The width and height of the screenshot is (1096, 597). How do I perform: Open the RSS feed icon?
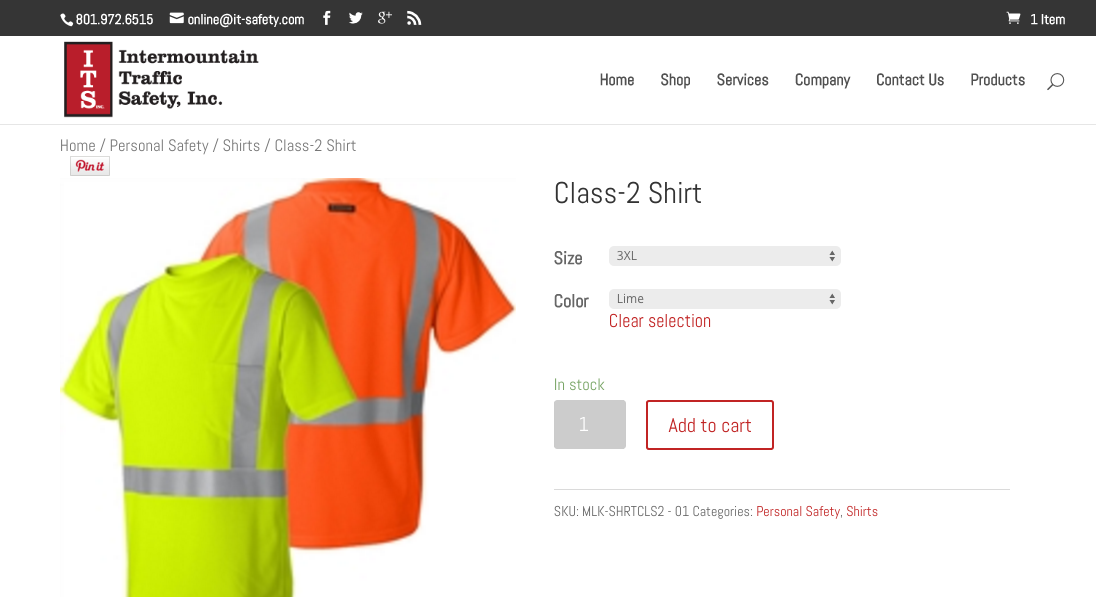(414, 19)
